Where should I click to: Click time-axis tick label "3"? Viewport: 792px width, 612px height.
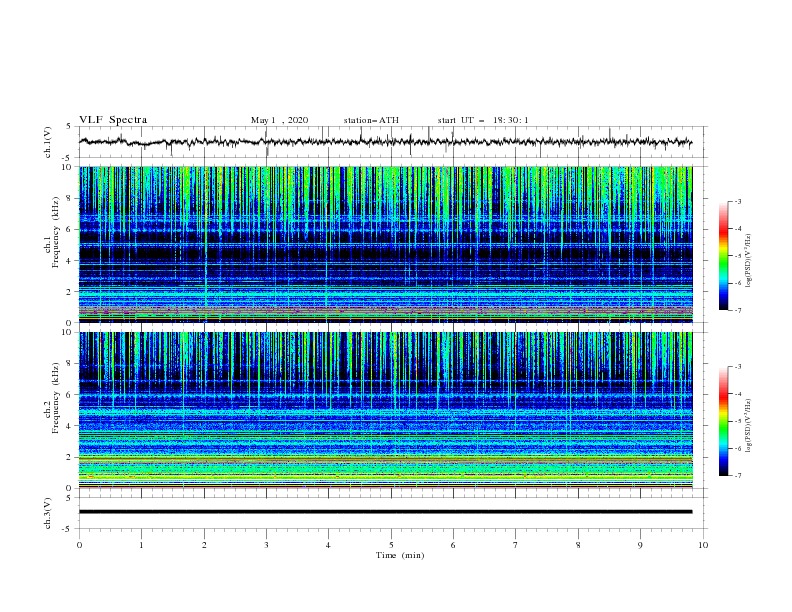coord(267,545)
